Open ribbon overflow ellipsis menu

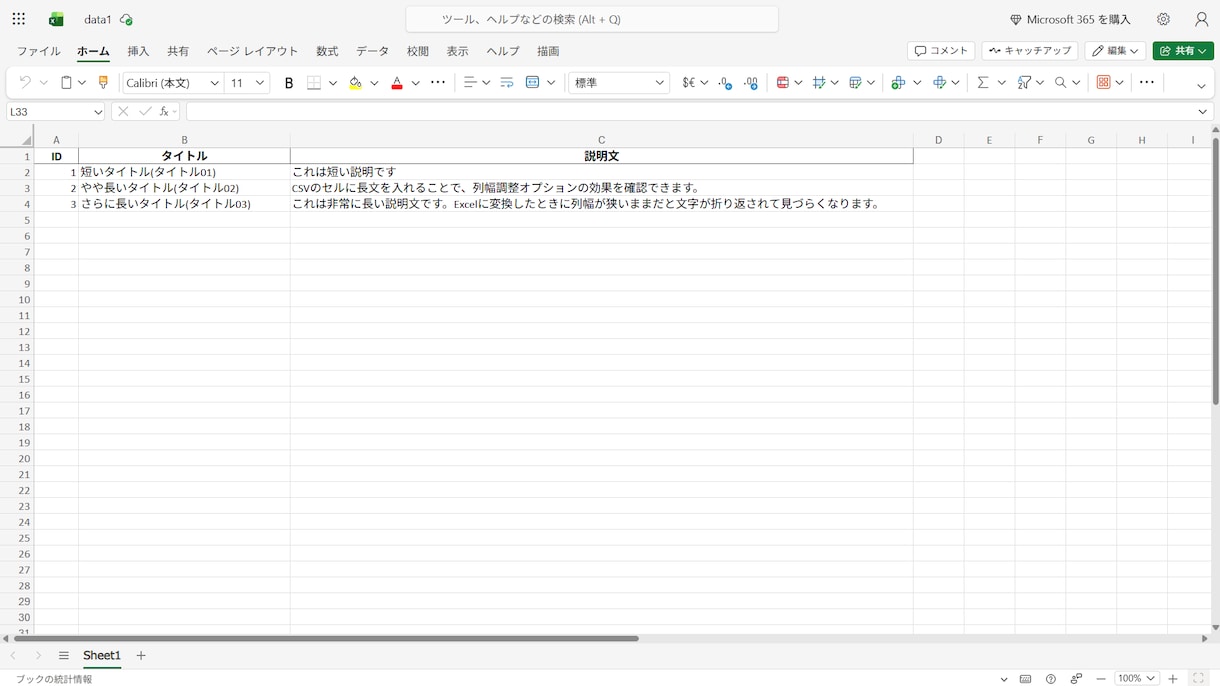coord(1147,83)
